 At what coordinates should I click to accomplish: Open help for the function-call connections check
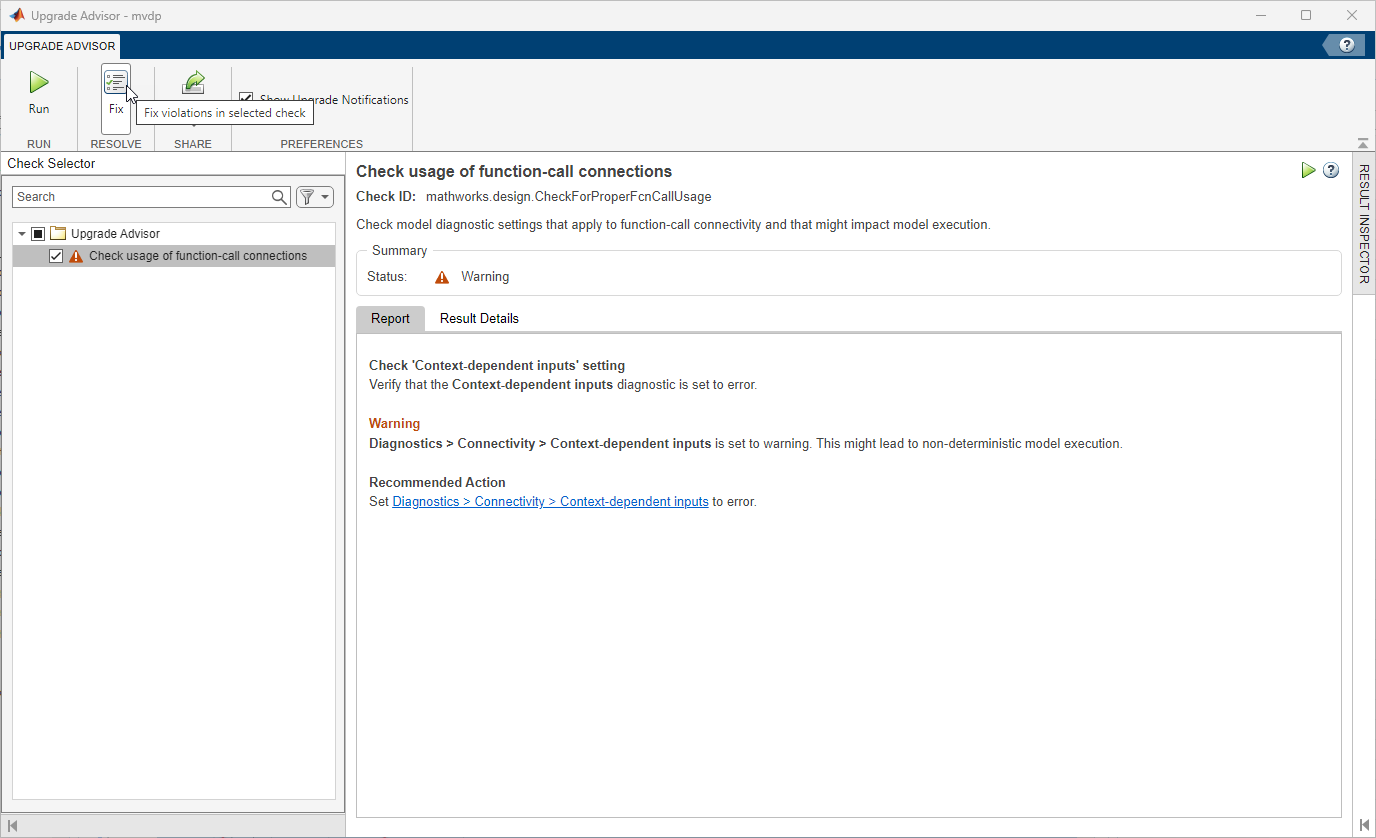tap(1331, 170)
